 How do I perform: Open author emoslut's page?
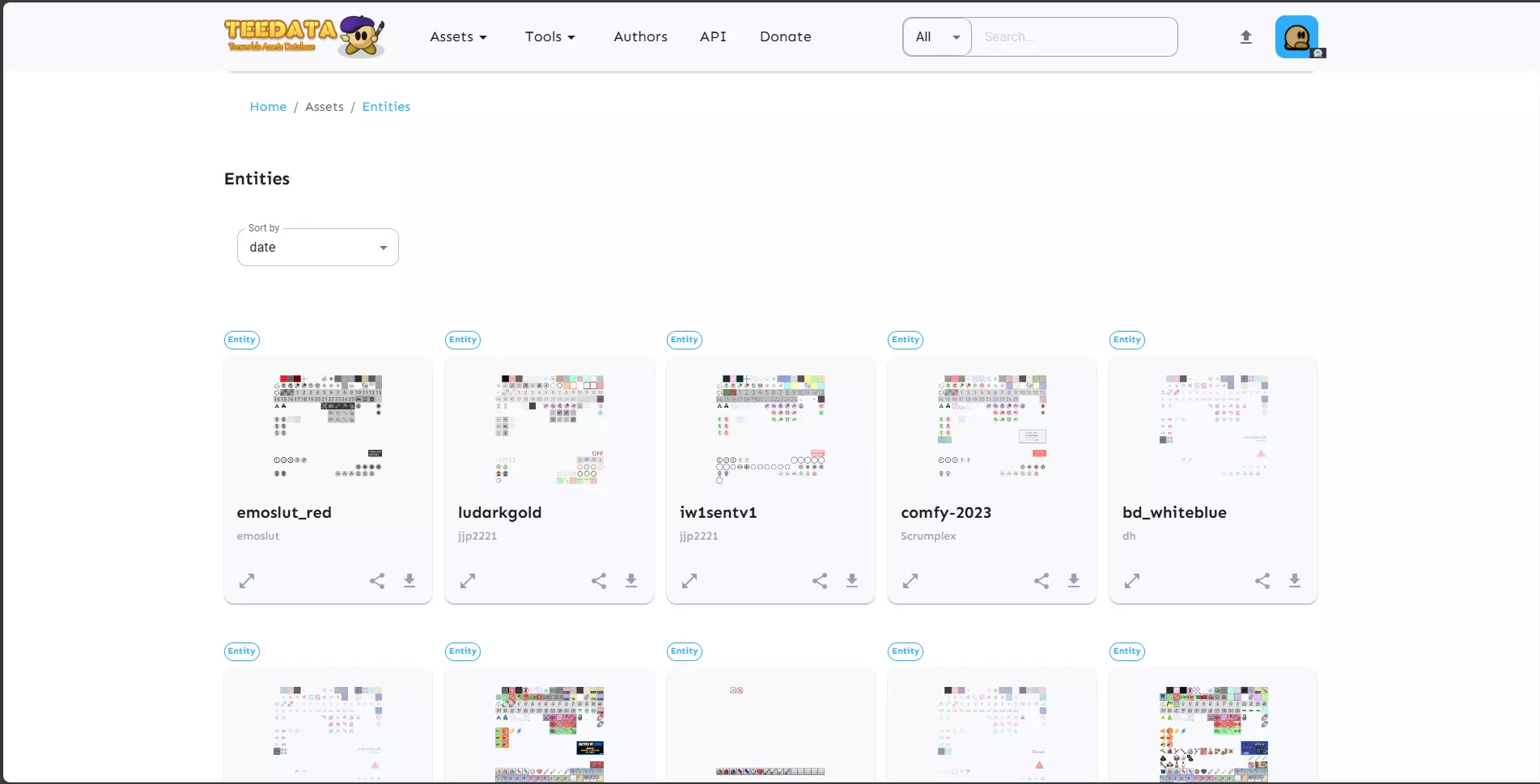pyautogui.click(x=258, y=536)
